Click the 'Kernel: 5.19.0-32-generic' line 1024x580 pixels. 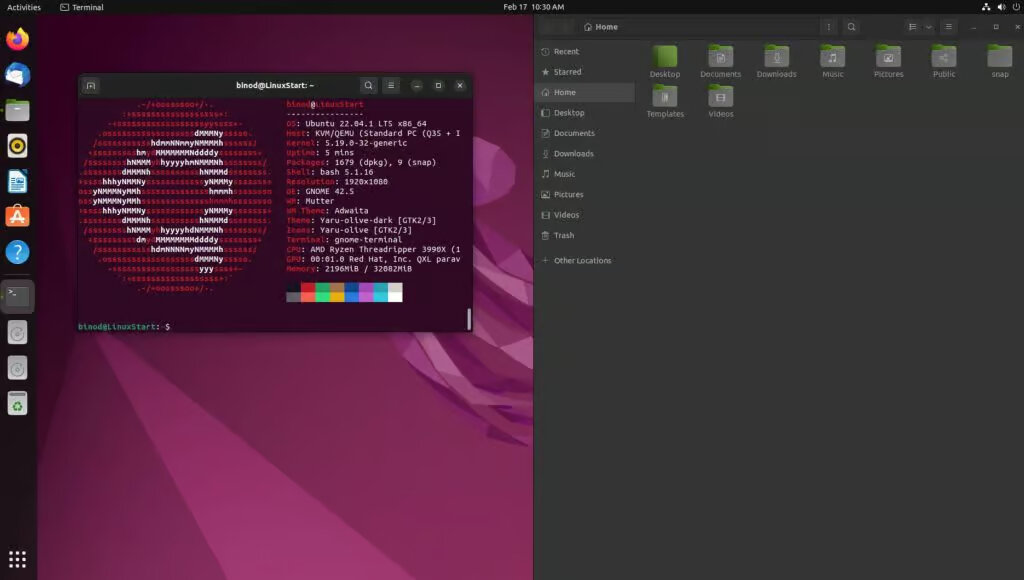click(x=347, y=143)
